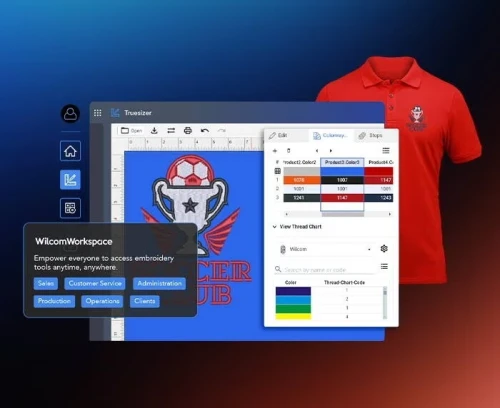This screenshot has width=500, height=408.
Task: Click the print icon in toolbar
Action: click(188, 131)
